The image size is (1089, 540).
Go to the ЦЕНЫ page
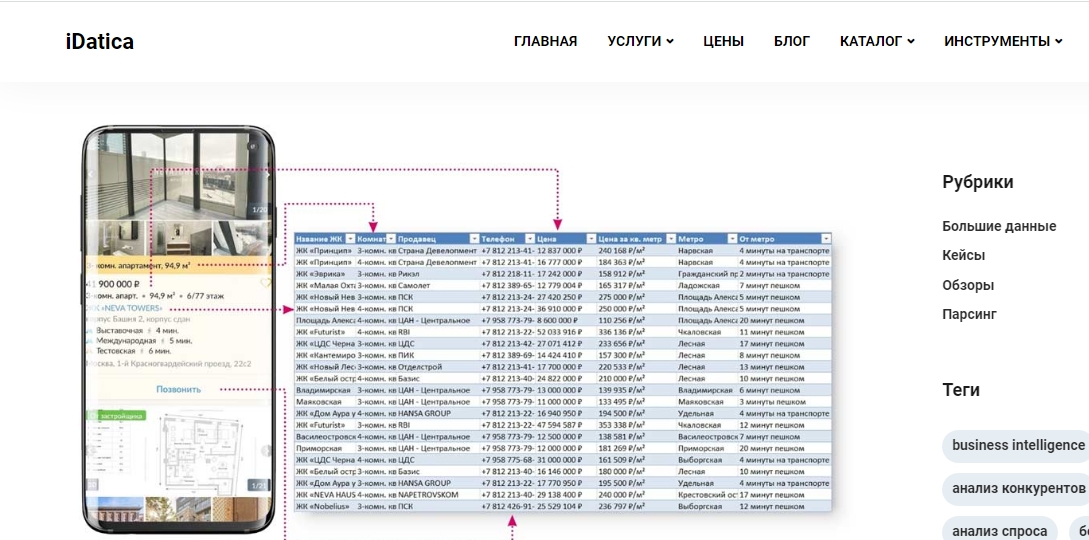(723, 41)
